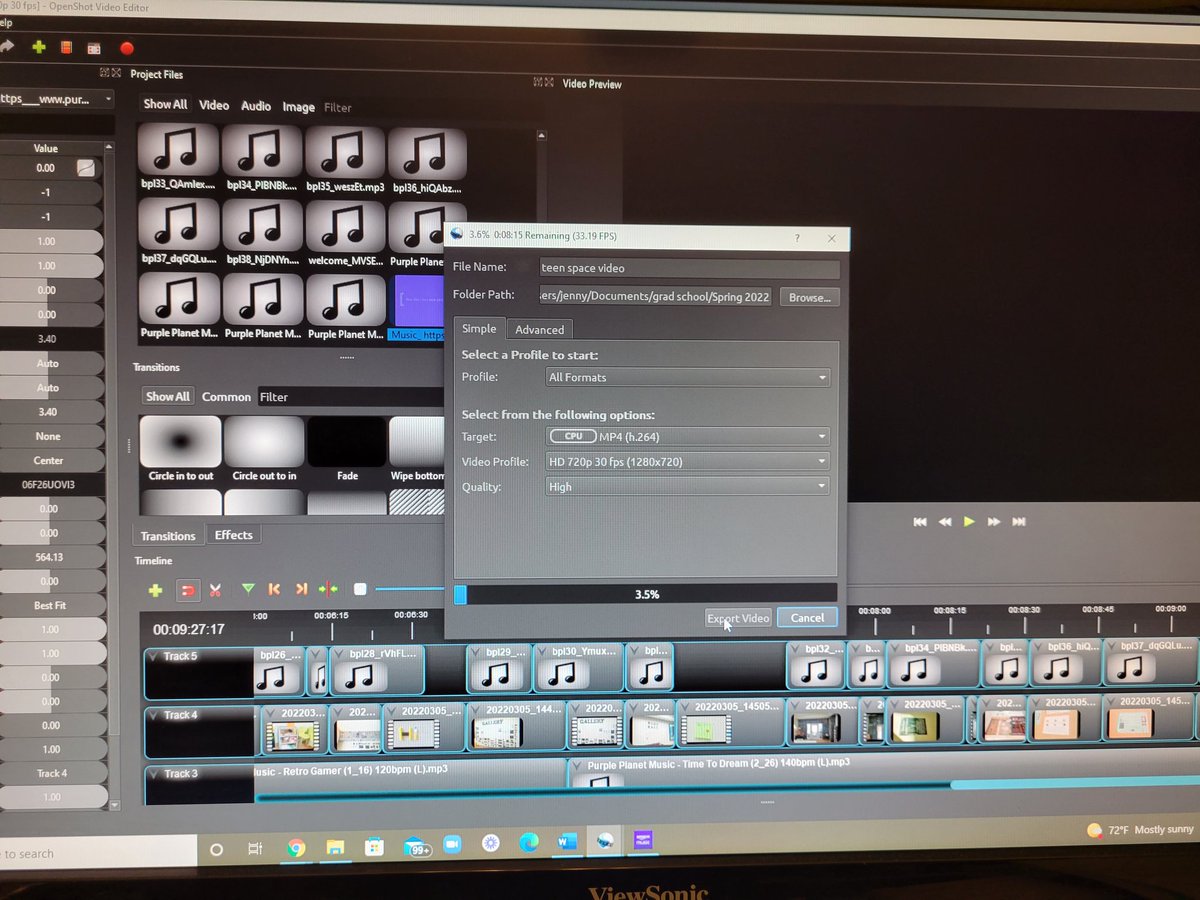
Task: Click the help question mark in dialog title
Action: [797, 239]
